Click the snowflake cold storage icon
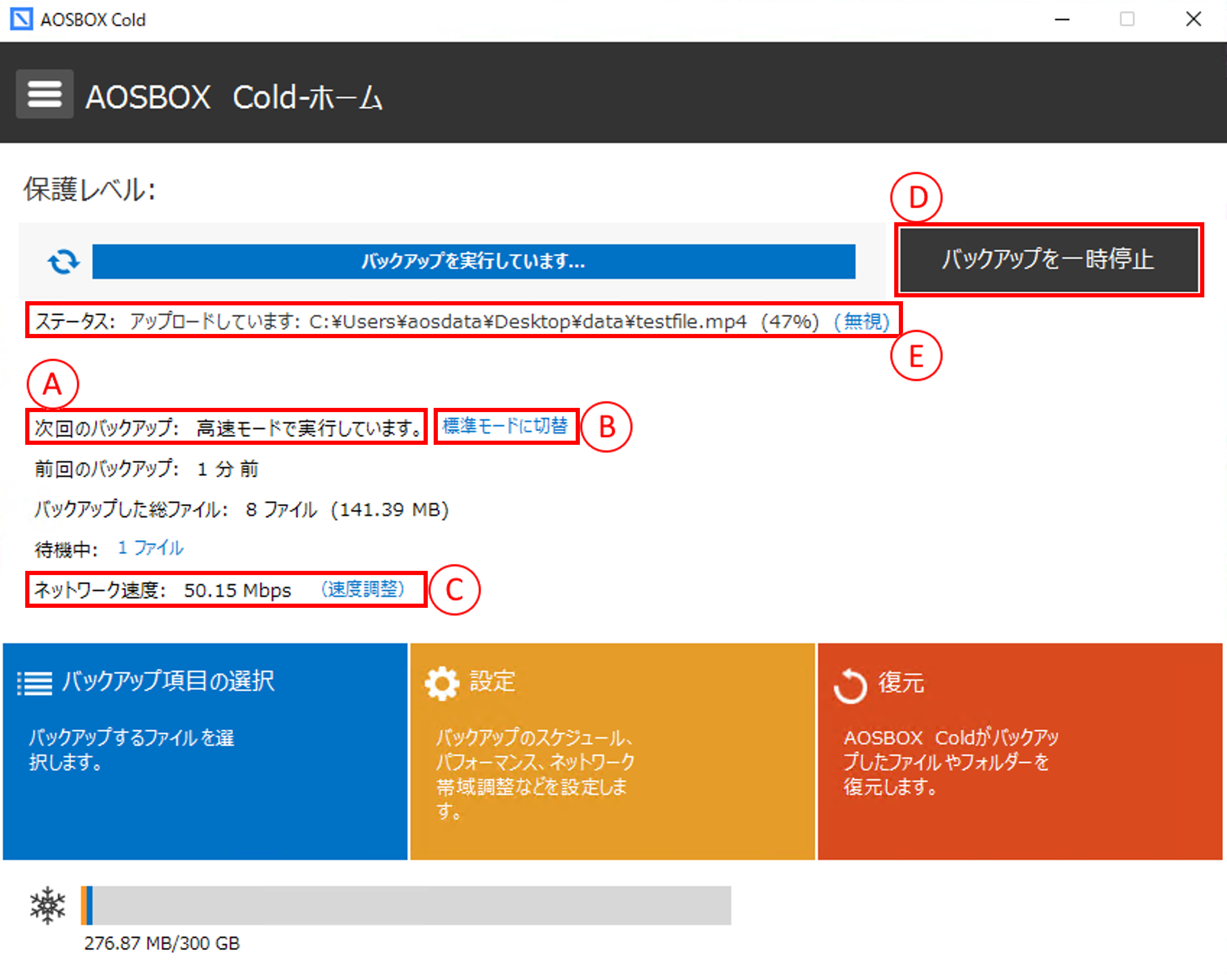 click(48, 905)
